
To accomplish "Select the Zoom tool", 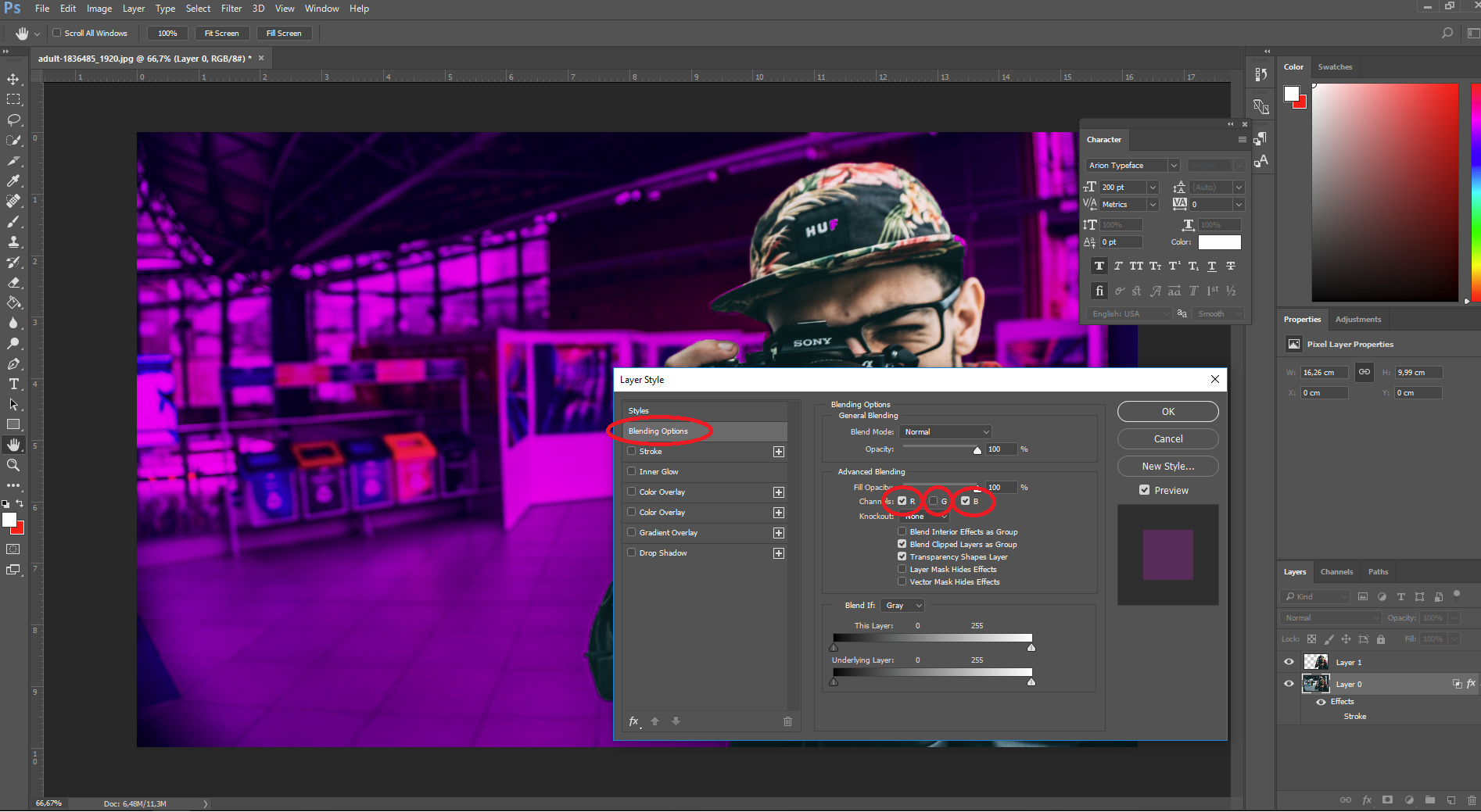I will (13, 465).
